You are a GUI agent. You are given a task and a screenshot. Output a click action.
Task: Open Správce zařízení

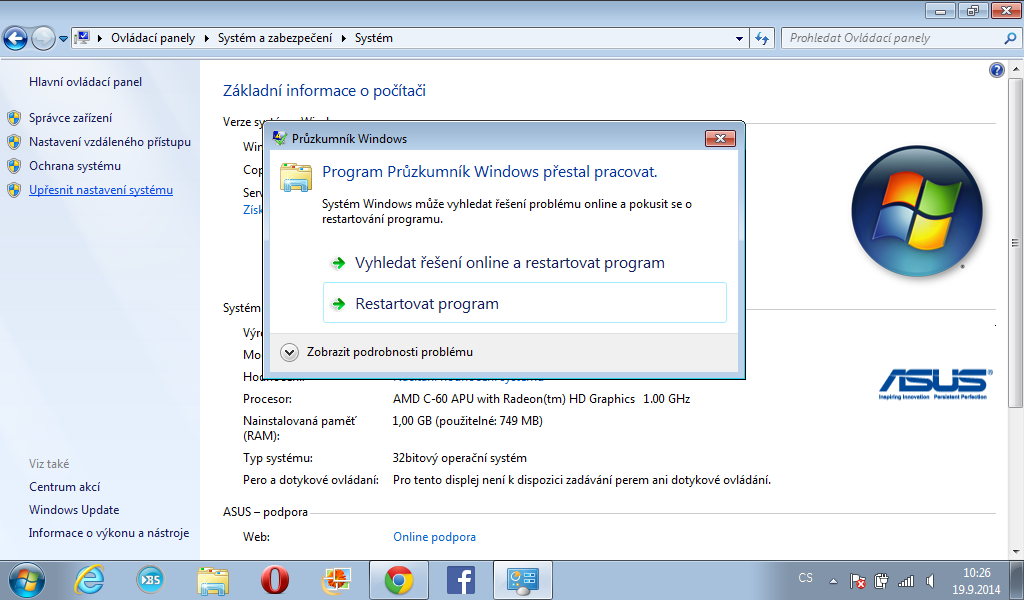tap(71, 118)
